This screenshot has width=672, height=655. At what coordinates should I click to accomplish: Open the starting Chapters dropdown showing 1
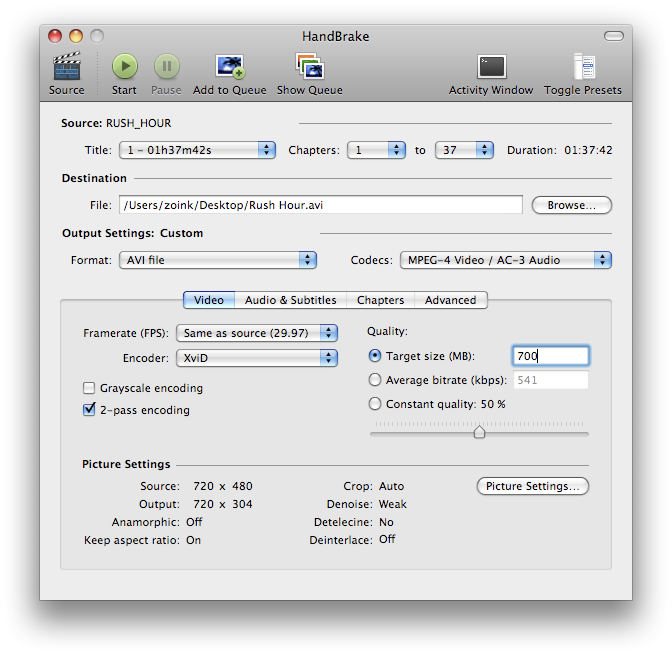click(x=376, y=150)
